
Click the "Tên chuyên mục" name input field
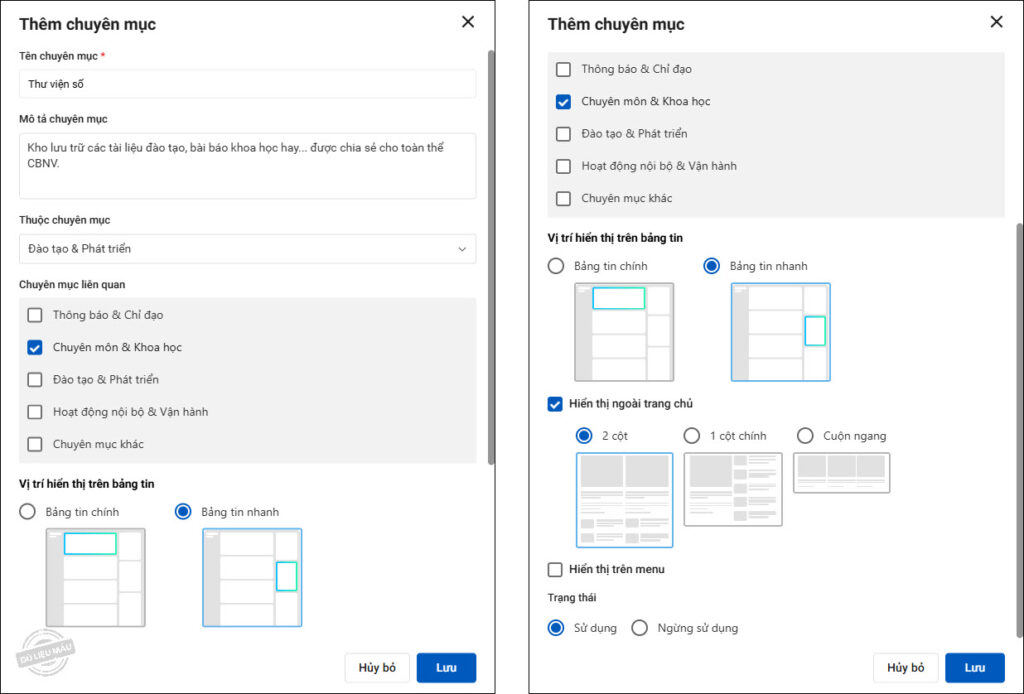247,84
